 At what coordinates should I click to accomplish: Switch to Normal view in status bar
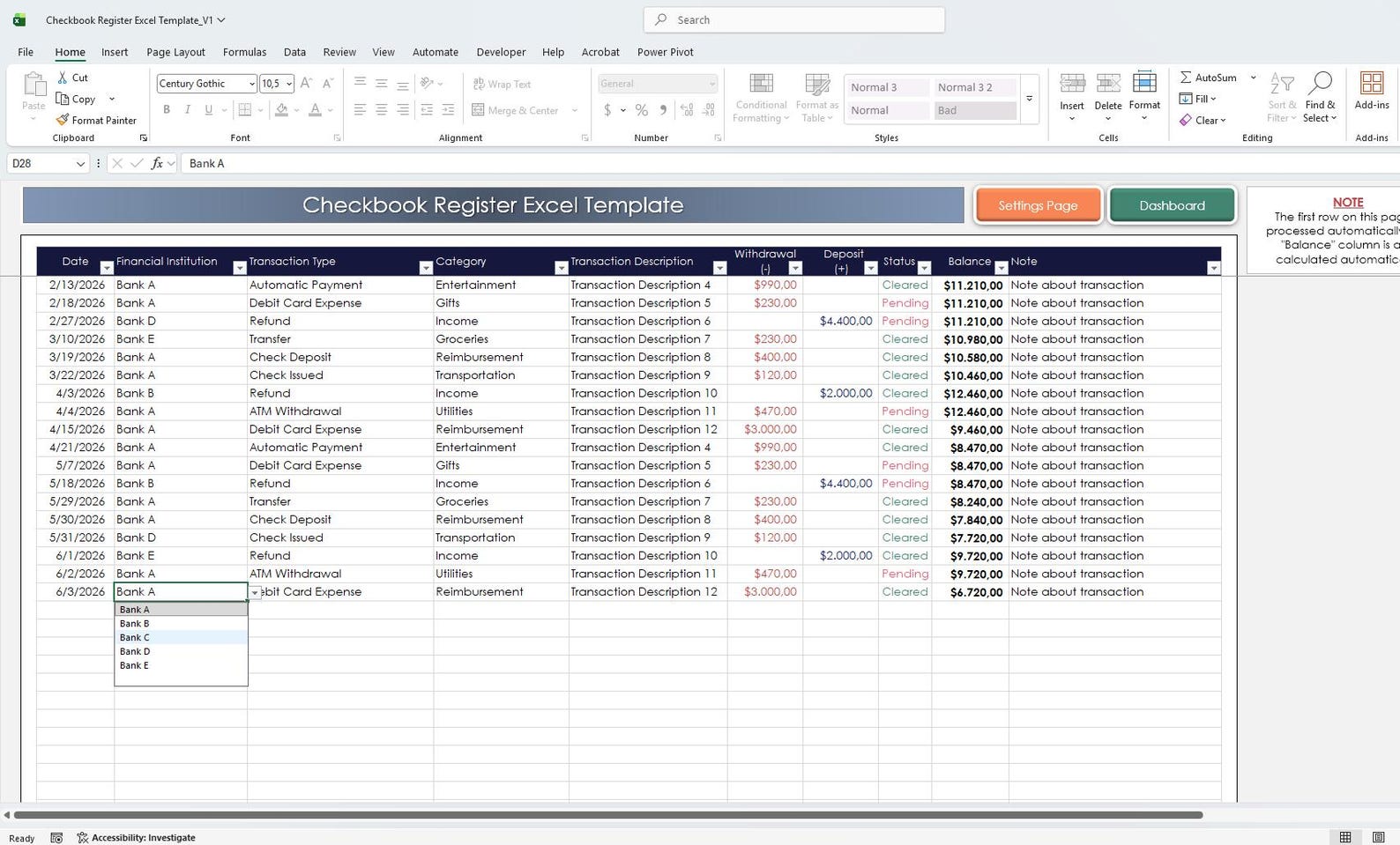(x=1345, y=837)
